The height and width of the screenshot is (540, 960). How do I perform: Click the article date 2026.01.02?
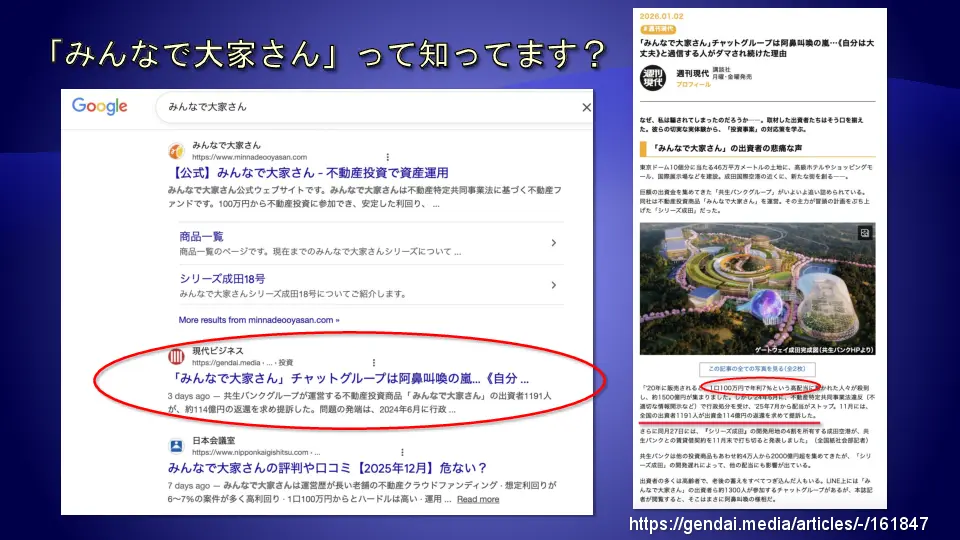click(x=661, y=17)
